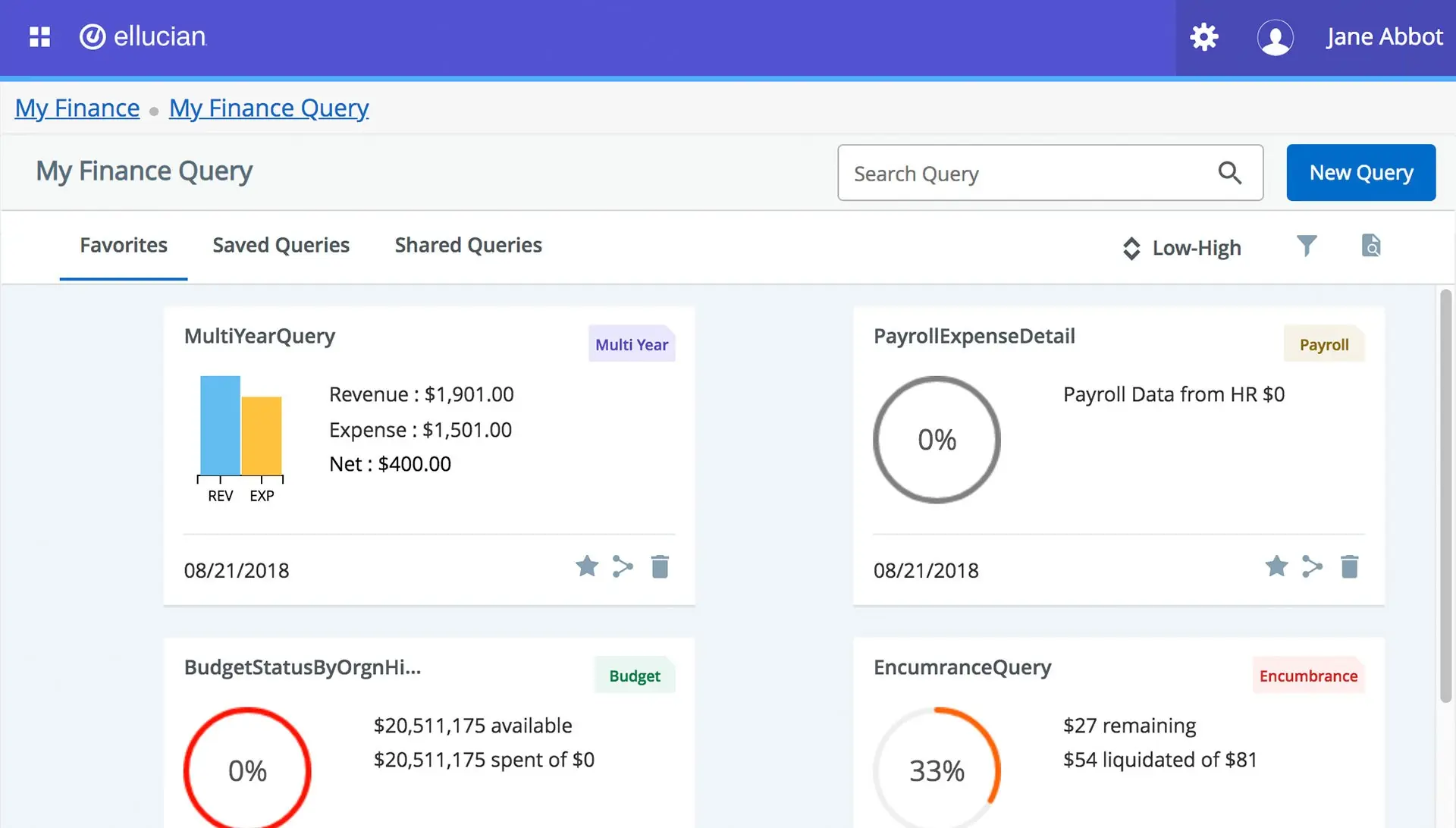Share the MultiYearQuery card
Screen dimensions: 1456x828
pyautogui.click(x=623, y=566)
